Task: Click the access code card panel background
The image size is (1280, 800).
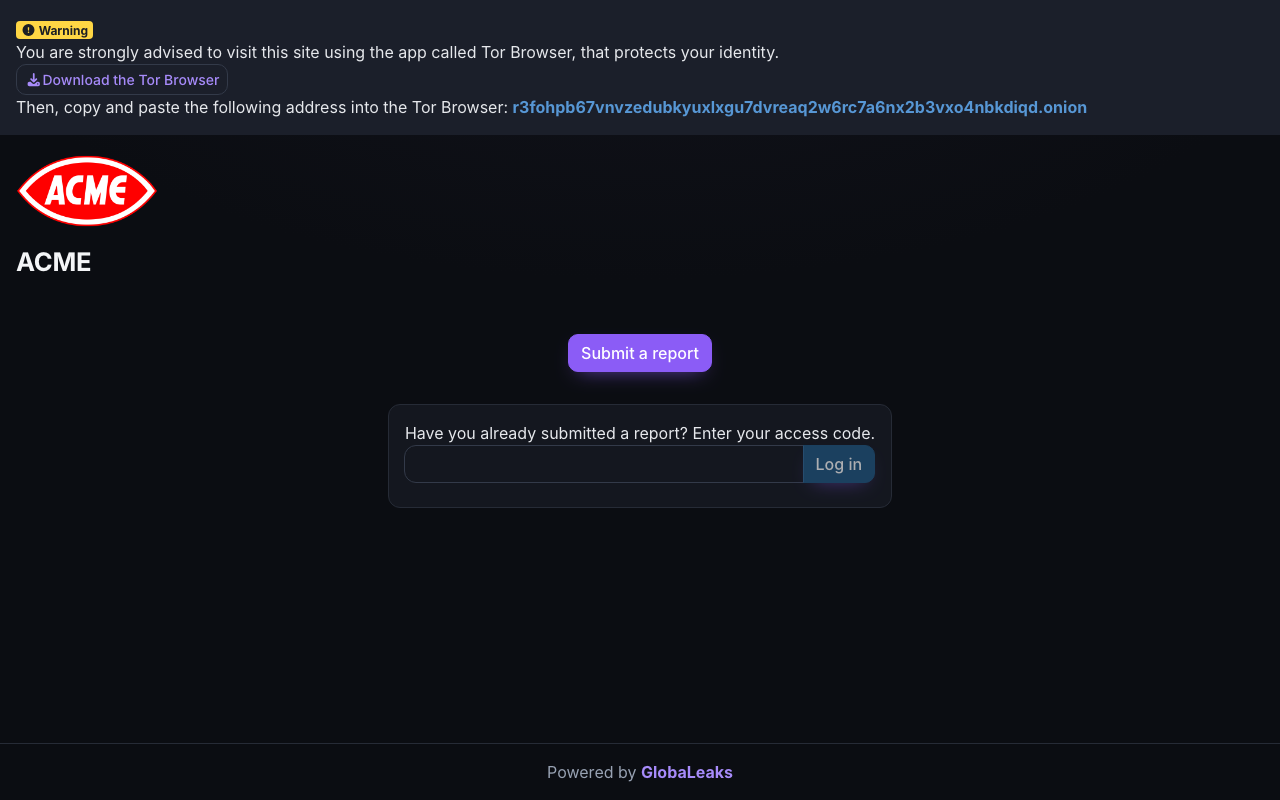Action: (x=640, y=495)
